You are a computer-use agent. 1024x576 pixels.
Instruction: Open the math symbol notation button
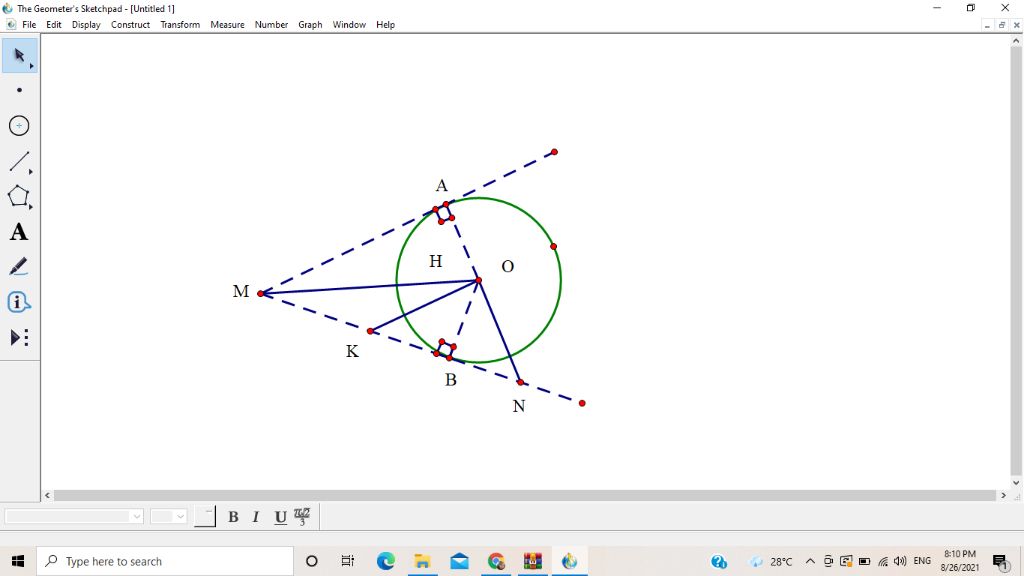302,517
